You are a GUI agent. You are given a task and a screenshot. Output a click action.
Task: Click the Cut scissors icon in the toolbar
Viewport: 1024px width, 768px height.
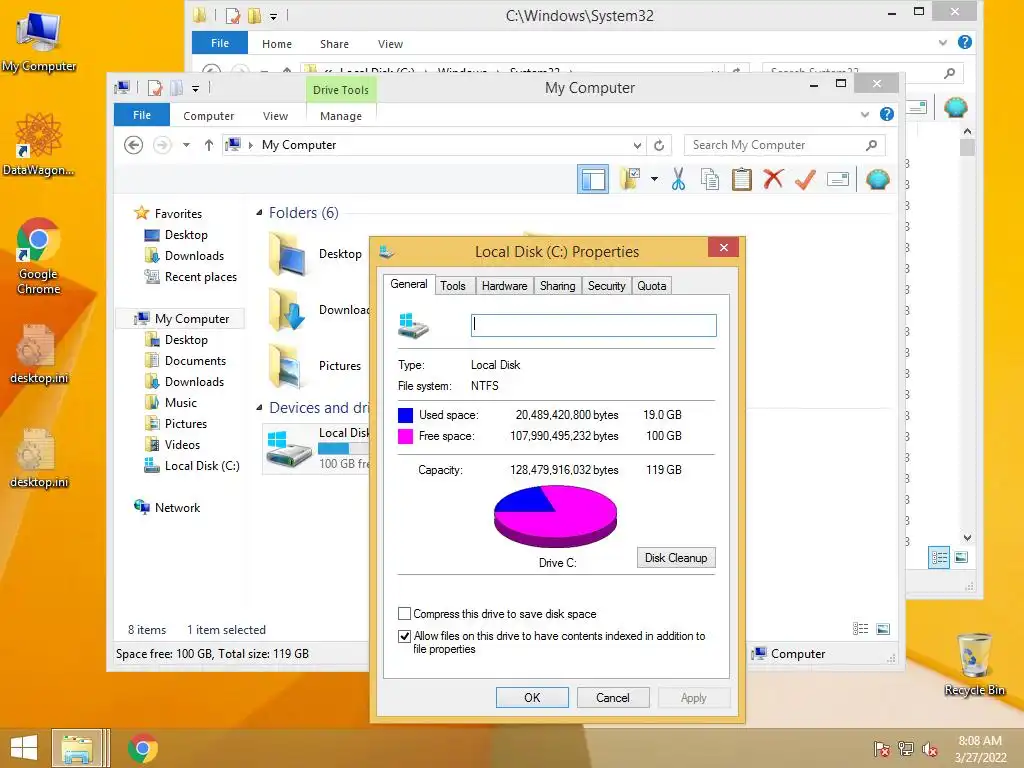point(679,179)
